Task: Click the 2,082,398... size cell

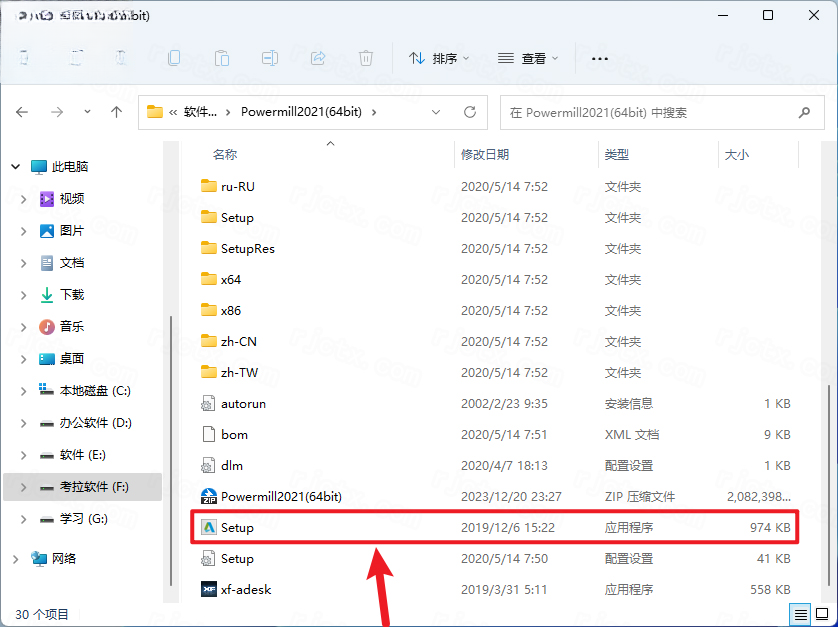Action: [758, 497]
